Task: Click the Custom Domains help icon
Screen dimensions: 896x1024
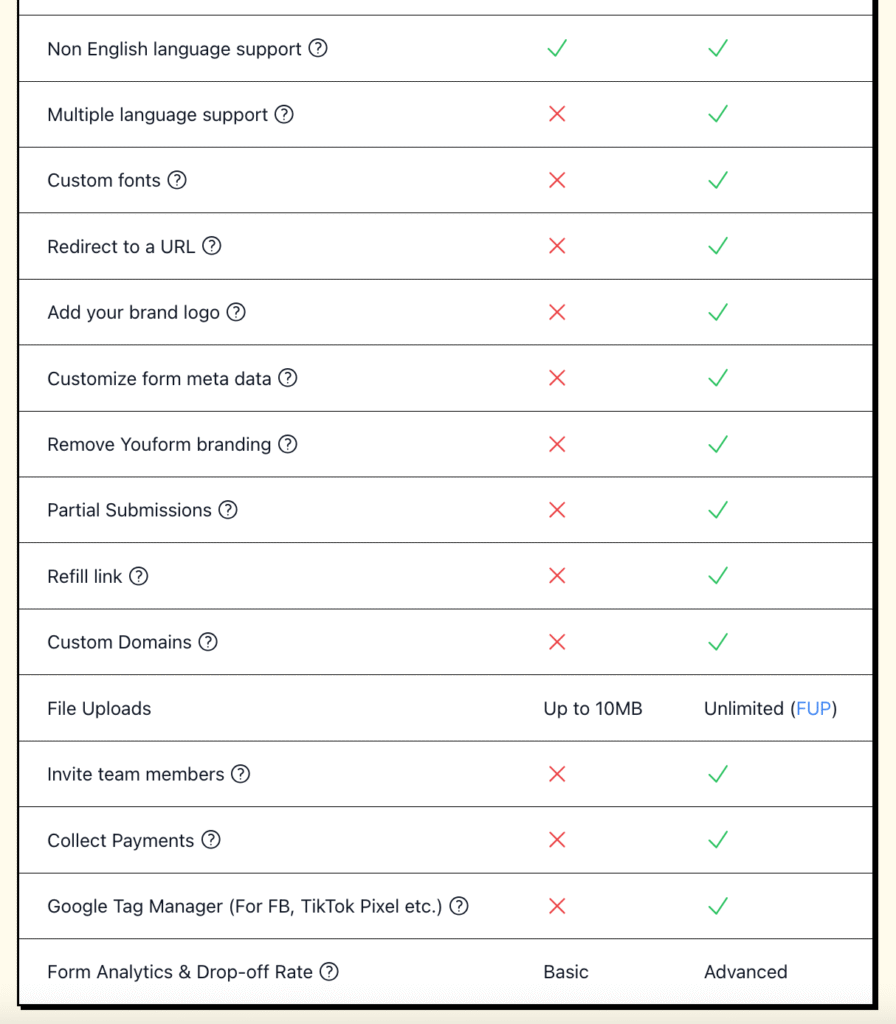Action: pos(207,642)
